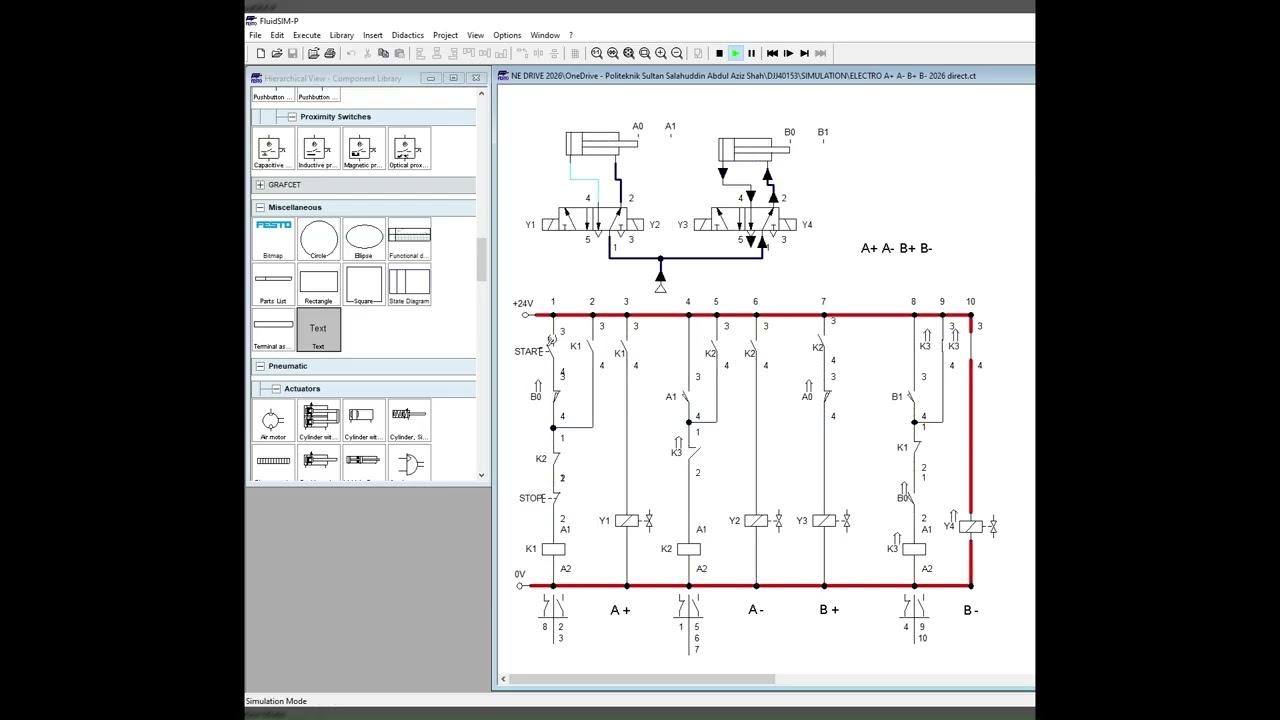Select the Square shape component

pyautogui.click(x=363, y=285)
